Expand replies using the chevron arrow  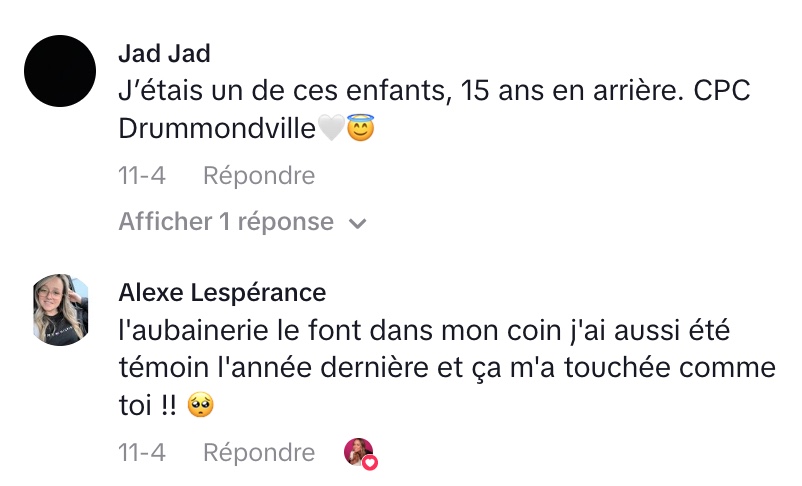click(357, 223)
